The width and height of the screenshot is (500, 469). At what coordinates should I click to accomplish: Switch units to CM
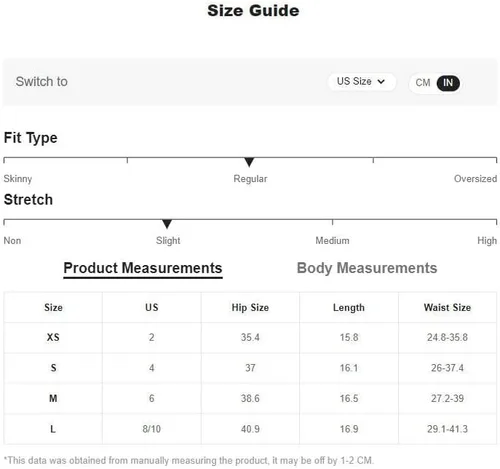423,82
